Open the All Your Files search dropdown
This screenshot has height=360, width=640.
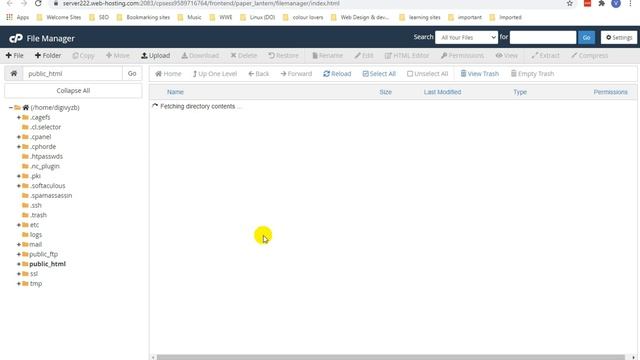[466, 37]
